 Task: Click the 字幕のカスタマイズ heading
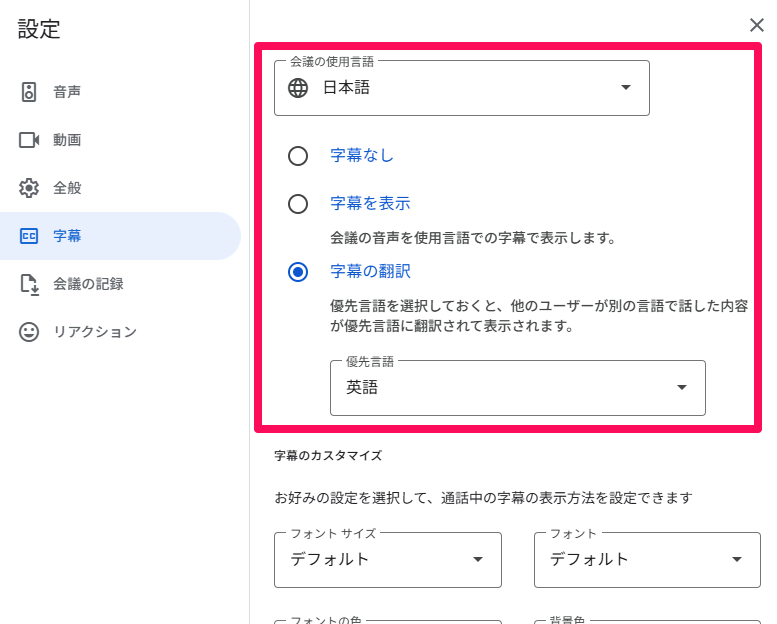click(x=328, y=455)
